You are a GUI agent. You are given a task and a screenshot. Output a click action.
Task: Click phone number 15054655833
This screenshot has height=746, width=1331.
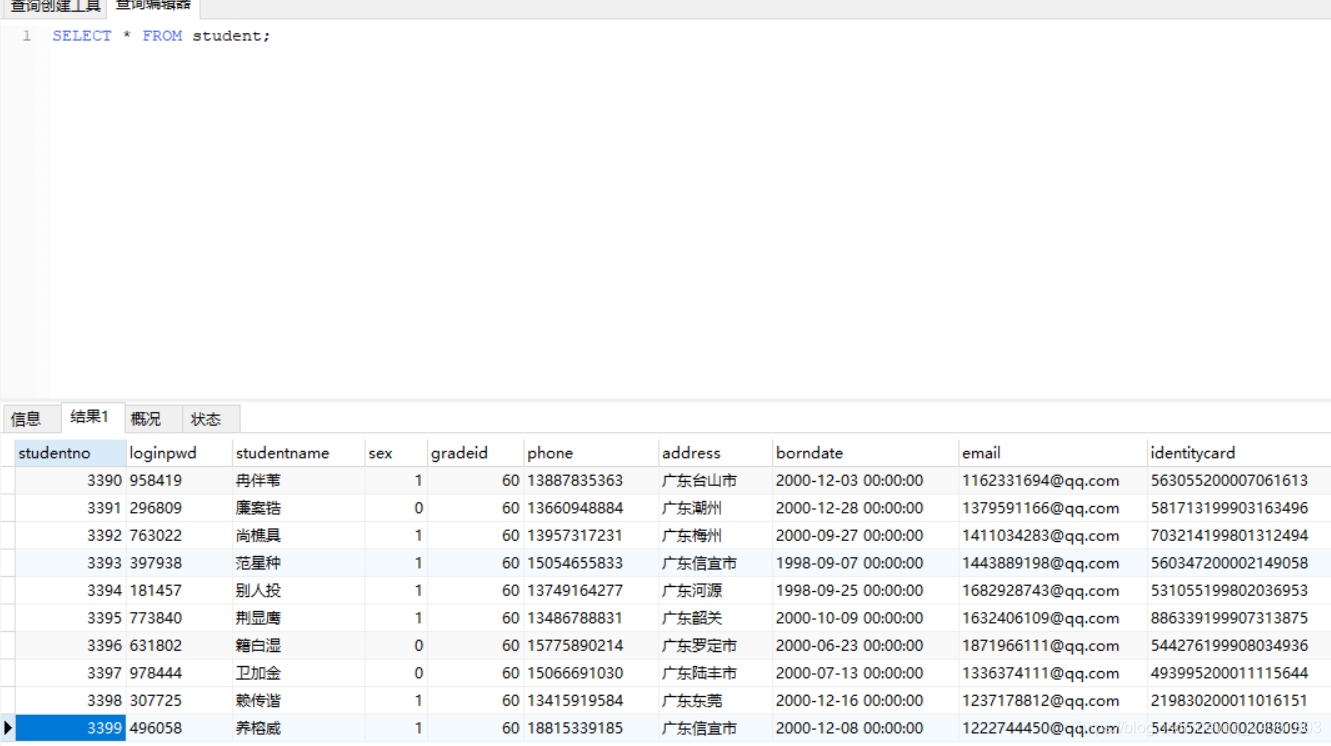pyautogui.click(x=575, y=563)
